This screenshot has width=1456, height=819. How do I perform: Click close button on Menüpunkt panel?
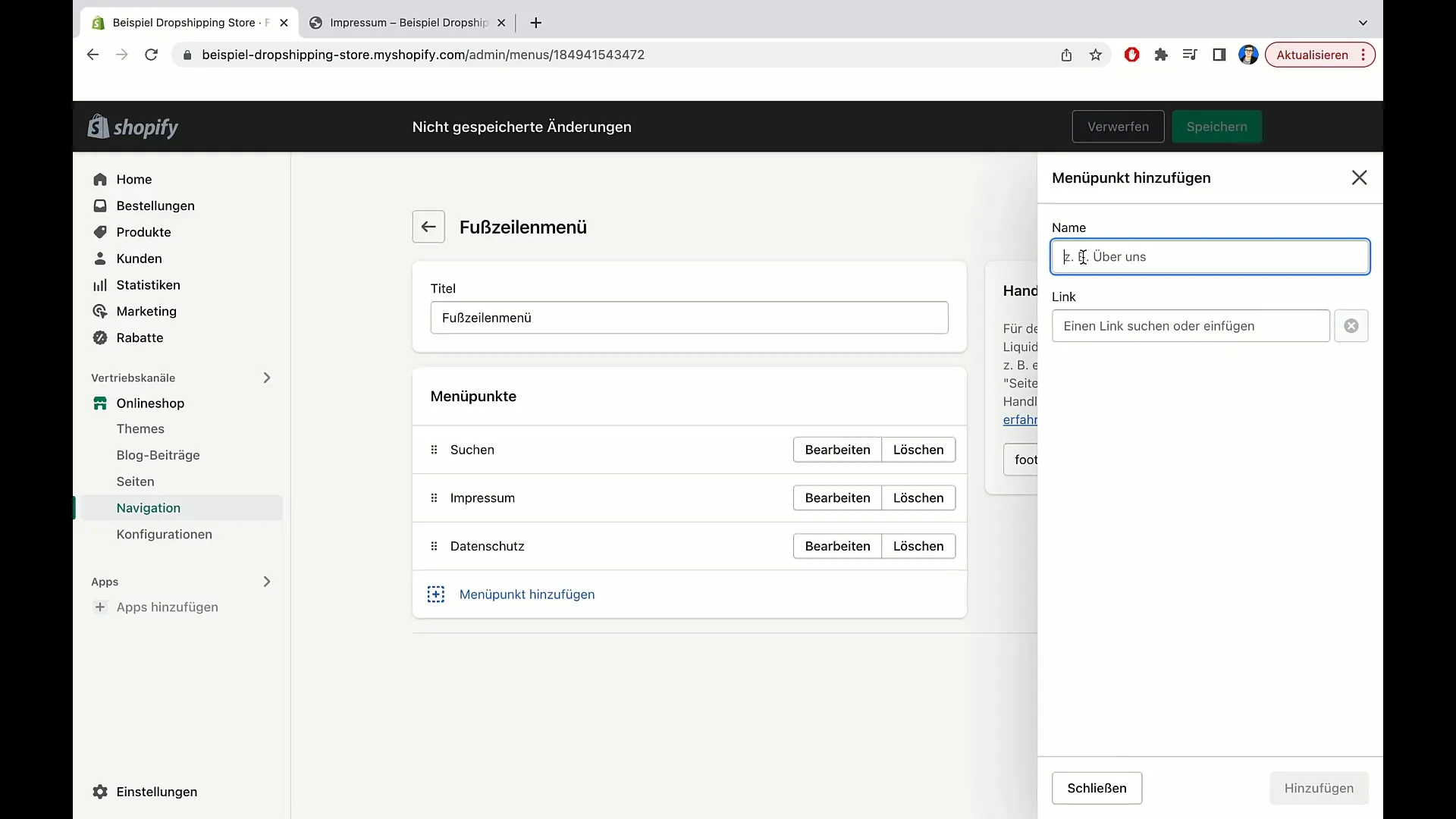(x=1359, y=177)
